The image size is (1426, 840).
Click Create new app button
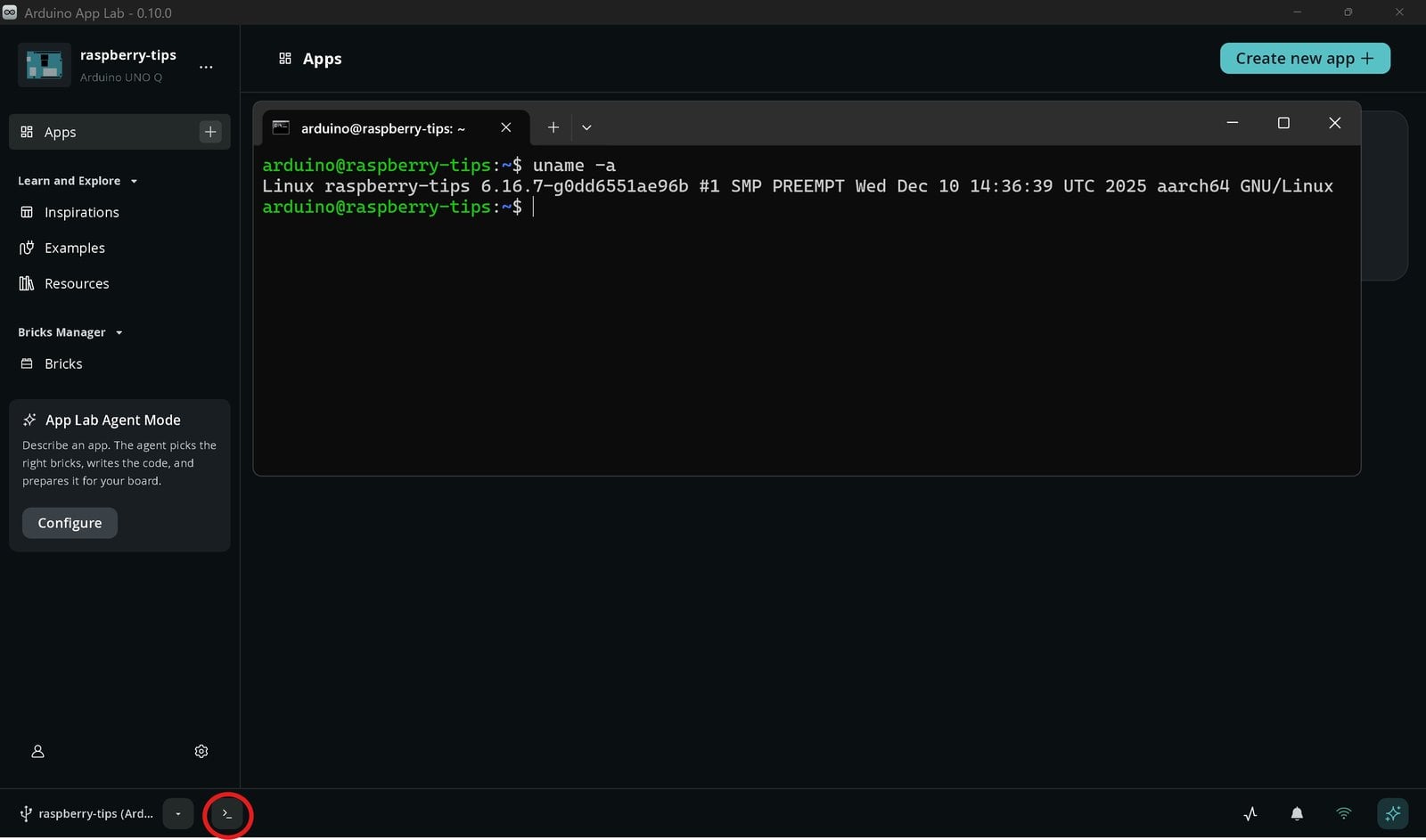(1305, 59)
